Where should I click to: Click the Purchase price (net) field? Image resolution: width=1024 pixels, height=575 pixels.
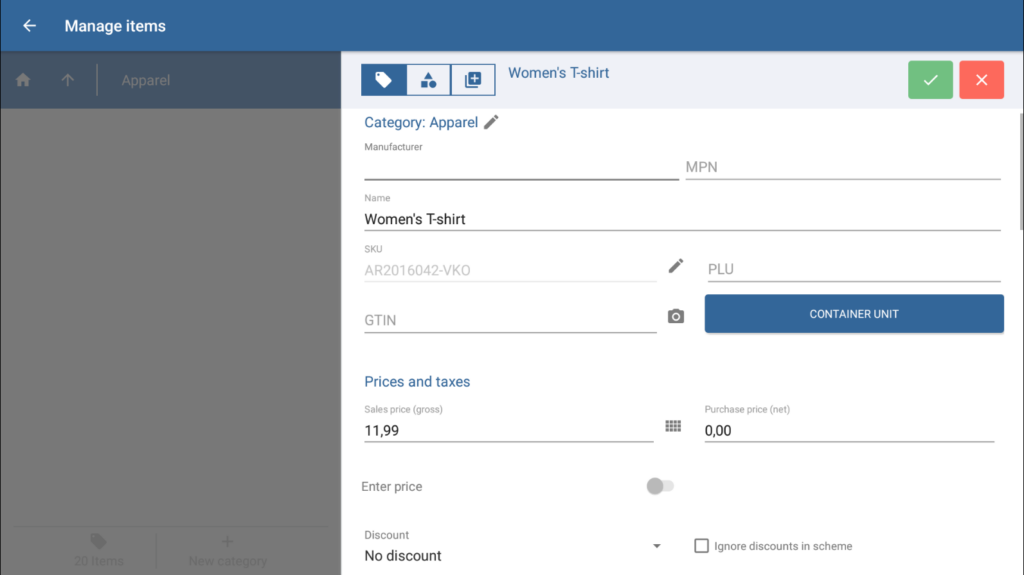[848, 430]
